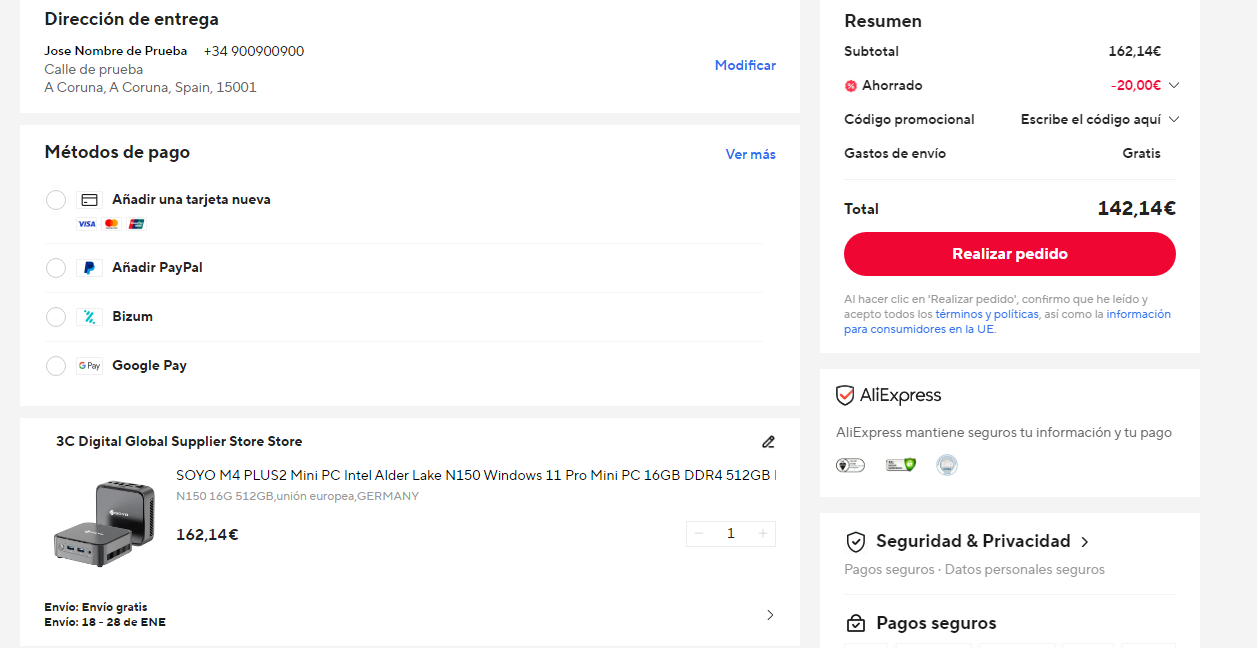
Task: Click Ver más payment methods link
Action: click(751, 154)
